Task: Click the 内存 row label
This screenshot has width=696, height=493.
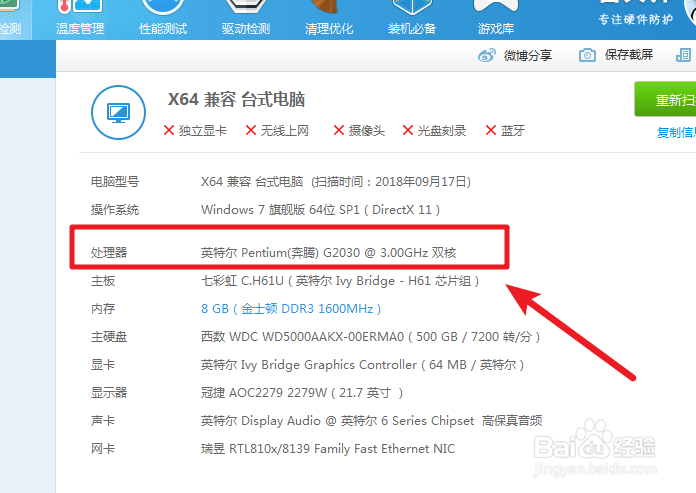Action: 103,309
